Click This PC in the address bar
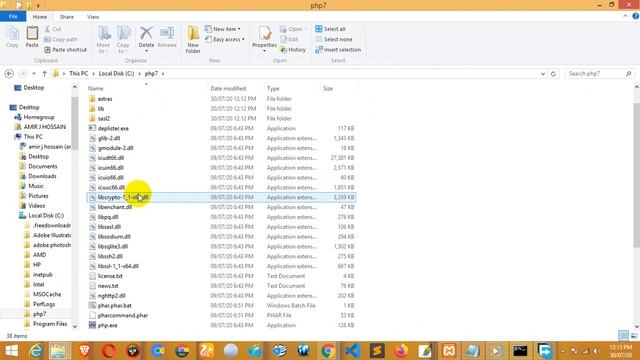640x360 pixels. click(78, 73)
